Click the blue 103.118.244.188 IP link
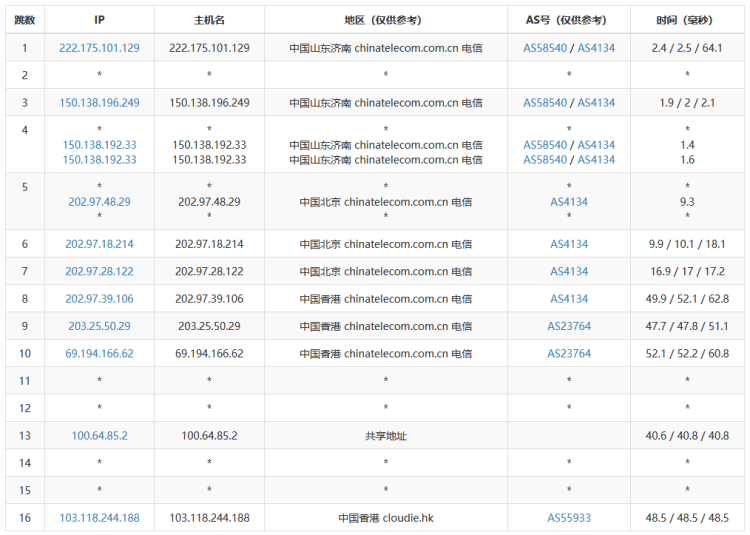The width and height of the screenshot is (750, 535). [99, 518]
